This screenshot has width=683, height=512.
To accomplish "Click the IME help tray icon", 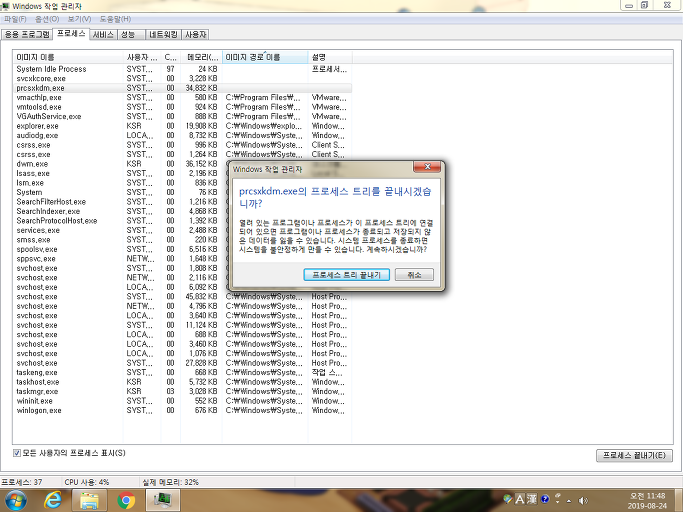I will click(544, 499).
